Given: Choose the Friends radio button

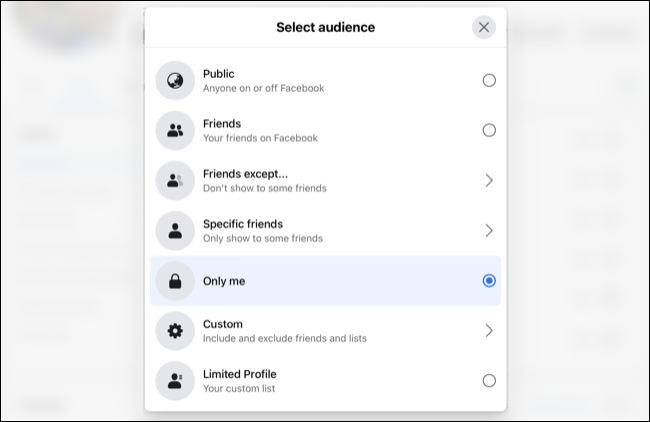Looking at the screenshot, I should tap(489, 130).
